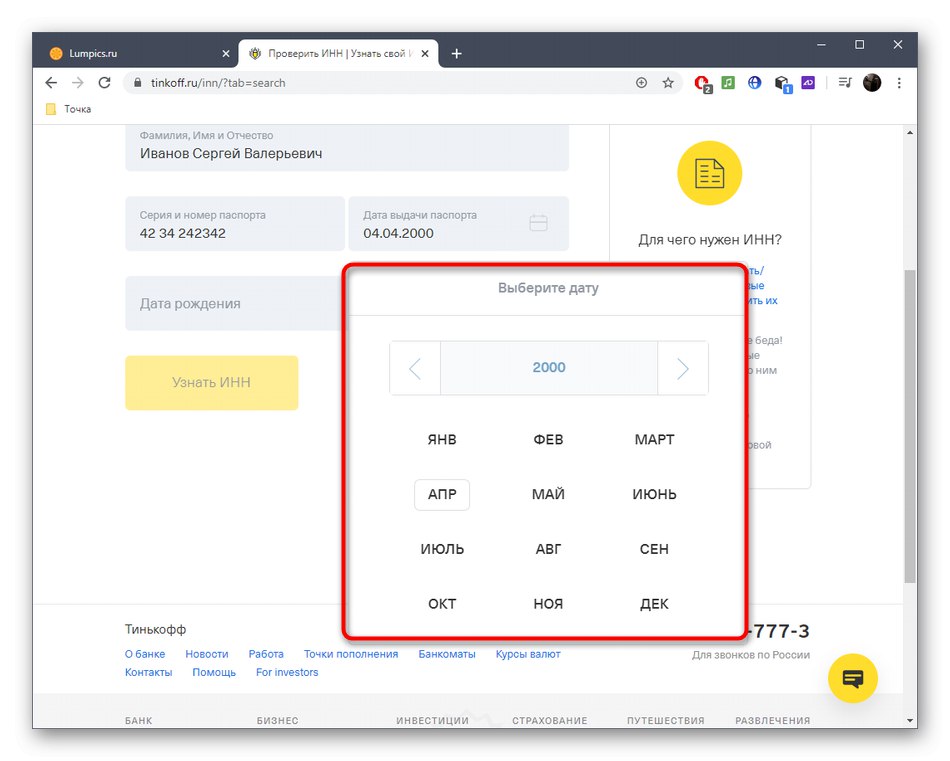Click the chat bubble support button

(x=852, y=678)
